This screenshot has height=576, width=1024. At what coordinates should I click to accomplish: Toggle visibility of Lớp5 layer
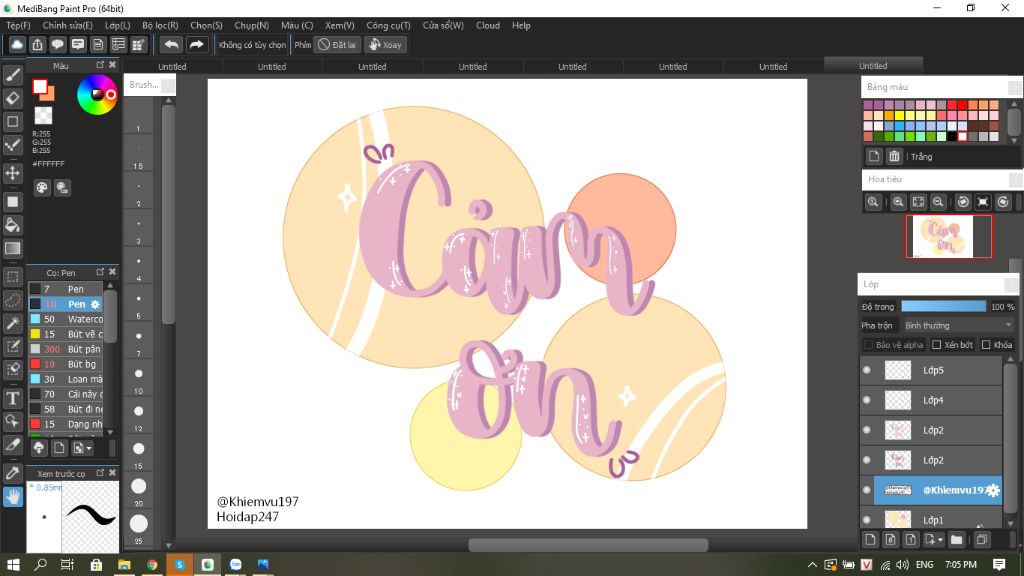tap(867, 370)
